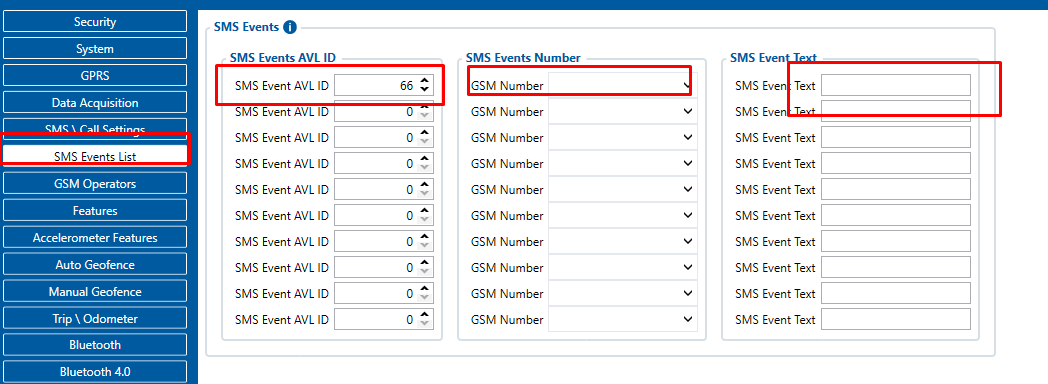Click the ninth SMS Event AVL ID field

(384, 294)
